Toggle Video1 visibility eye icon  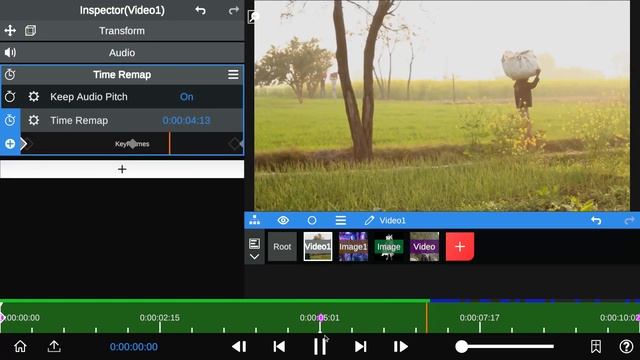(x=283, y=220)
